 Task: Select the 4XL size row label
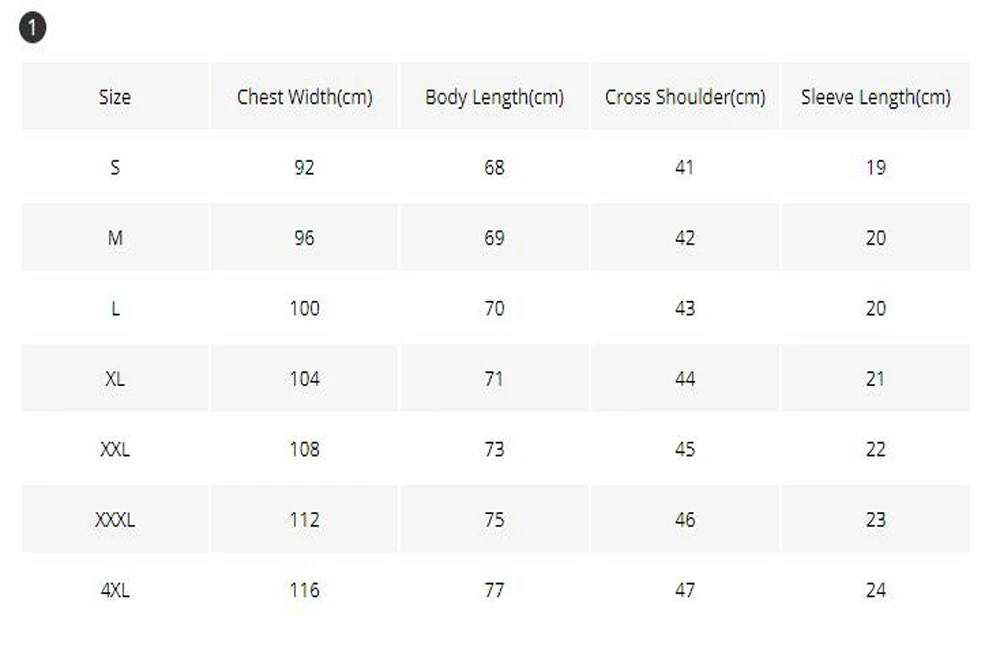115,590
